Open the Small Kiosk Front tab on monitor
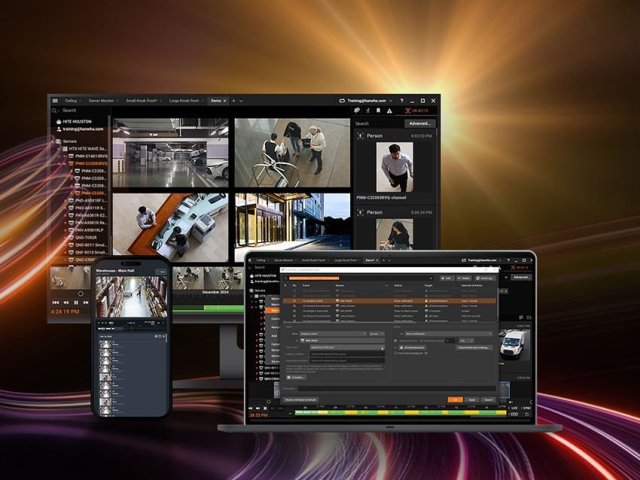This screenshot has width=640, height=480. point(141,100)
